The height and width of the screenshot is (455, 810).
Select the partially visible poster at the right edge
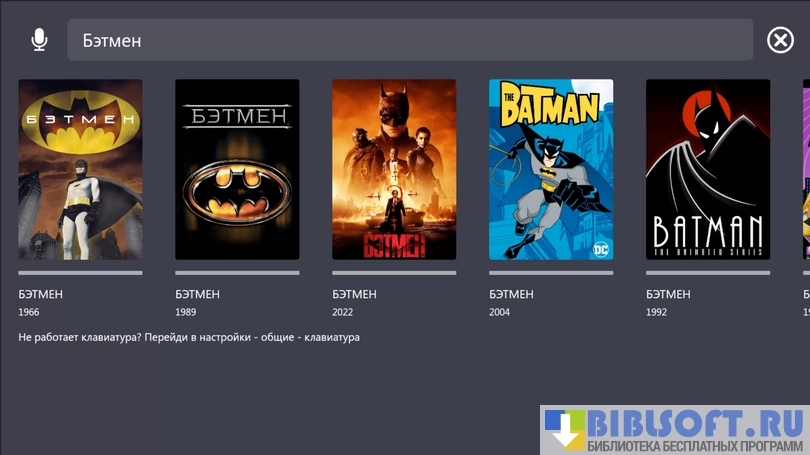805,169
